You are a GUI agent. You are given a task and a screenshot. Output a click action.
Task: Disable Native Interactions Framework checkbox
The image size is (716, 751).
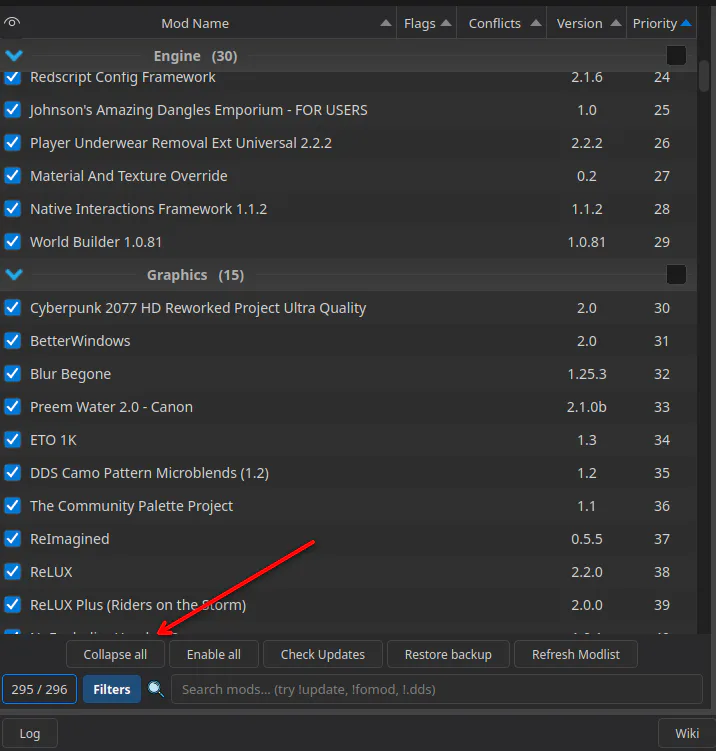(x=12, y=209)
